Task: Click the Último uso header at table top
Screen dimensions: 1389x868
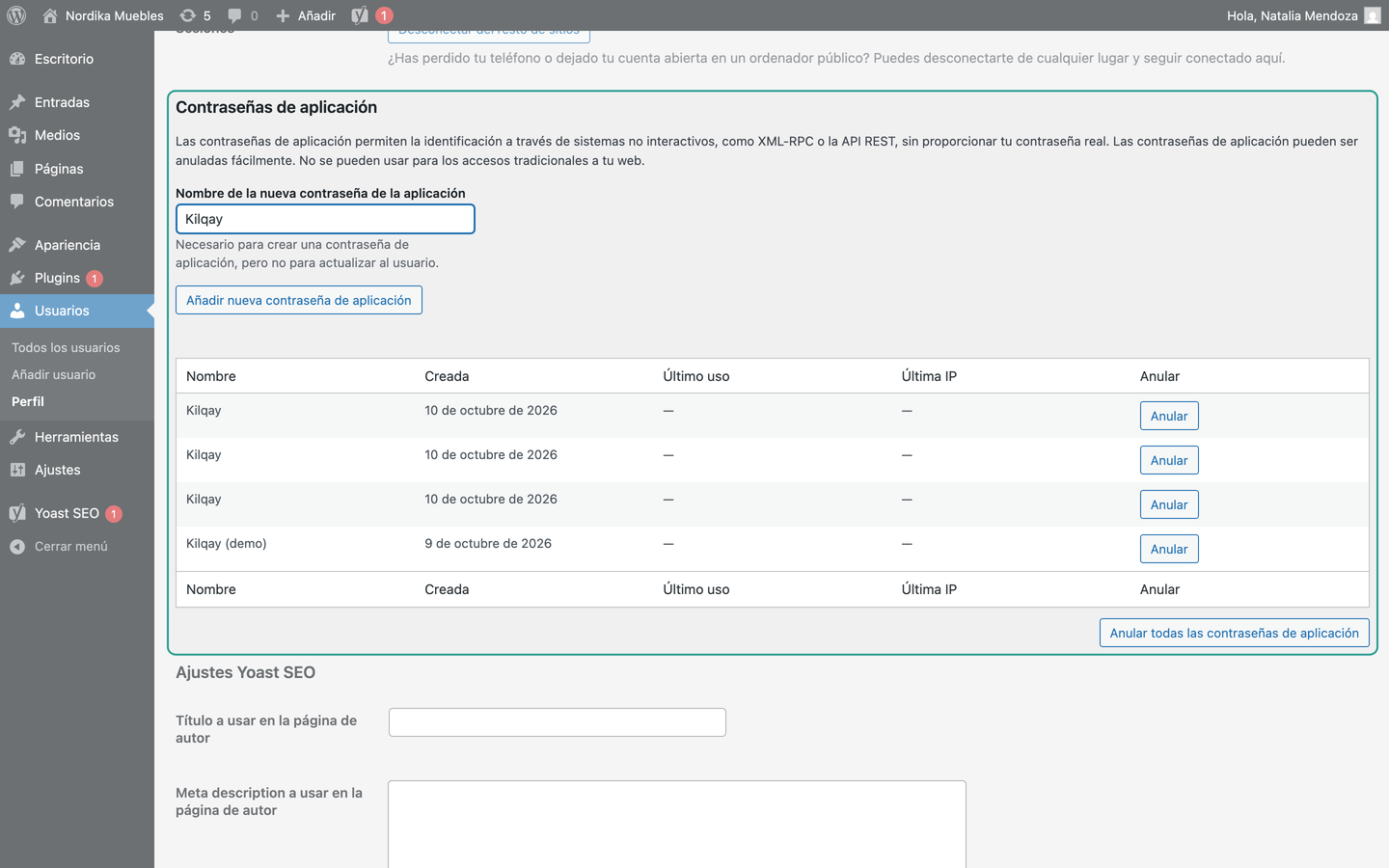Action: [696, 376]
